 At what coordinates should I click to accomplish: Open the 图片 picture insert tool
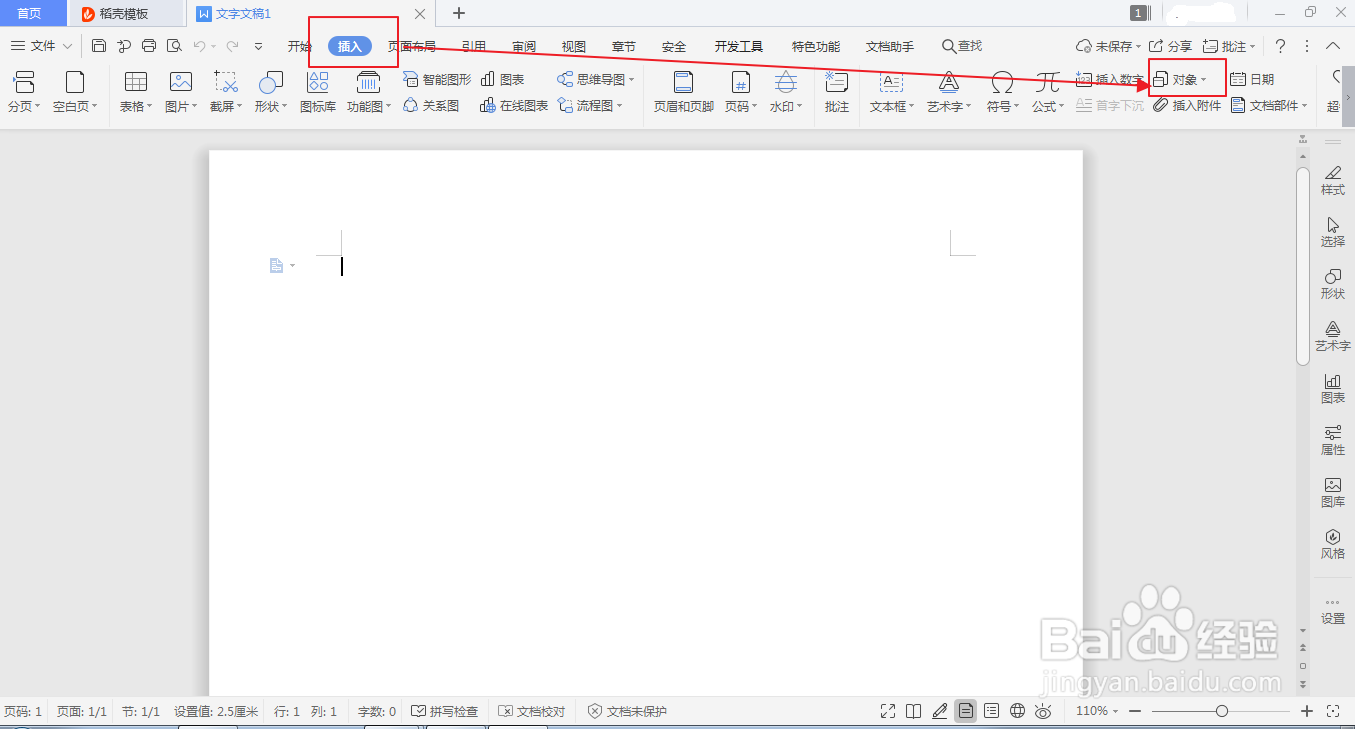click(x=180, y=90)
